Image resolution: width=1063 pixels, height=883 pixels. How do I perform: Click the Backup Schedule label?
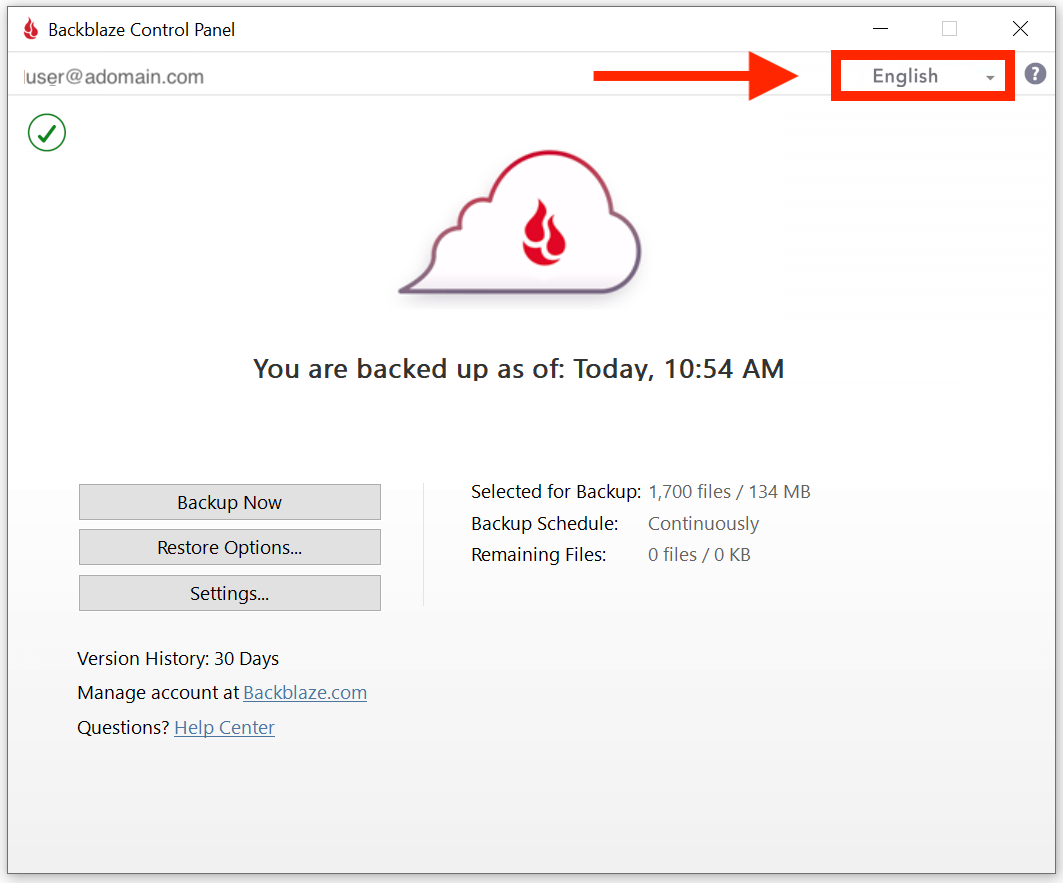click(545, 524)
